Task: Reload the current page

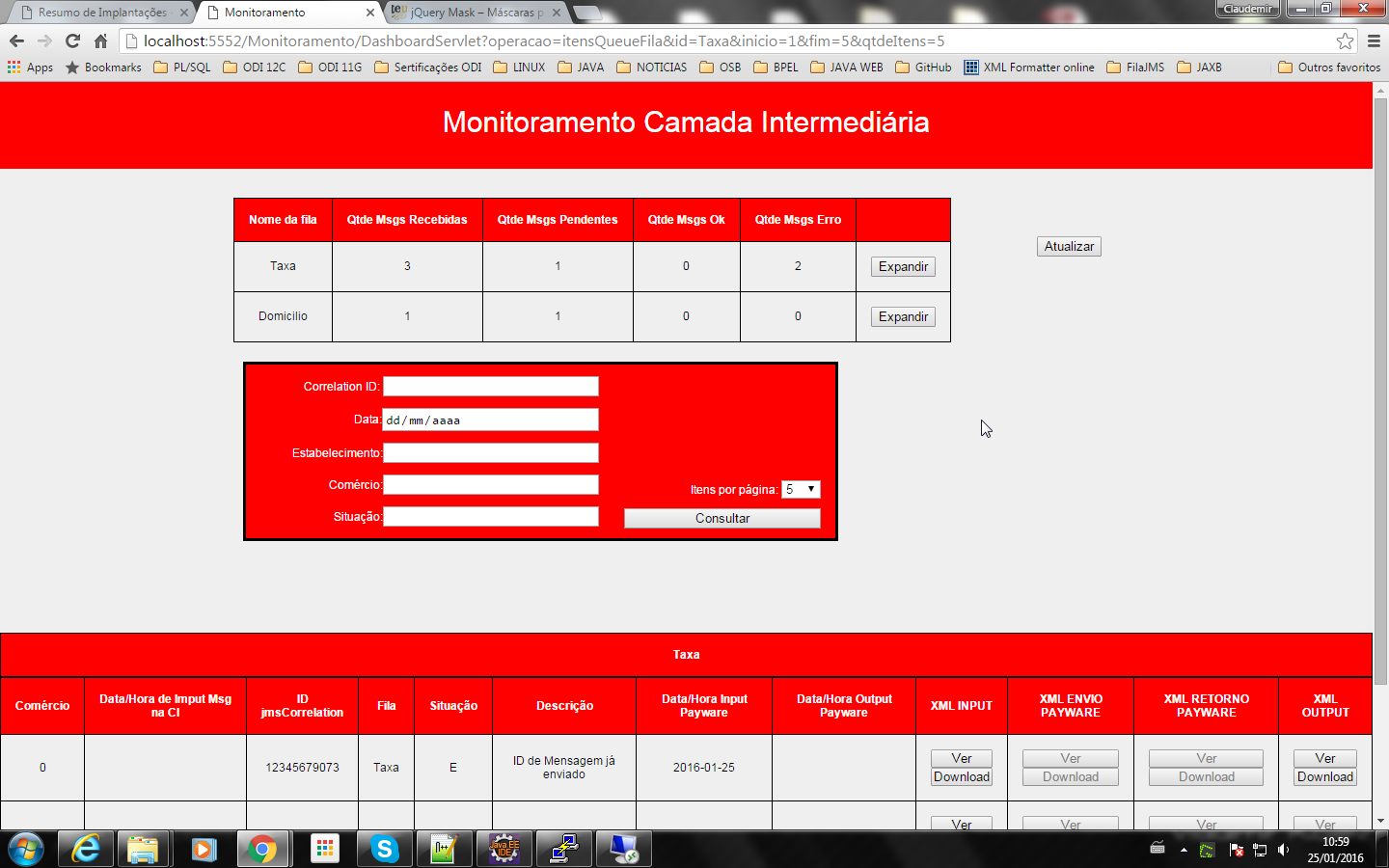Action: pos(72,41)
